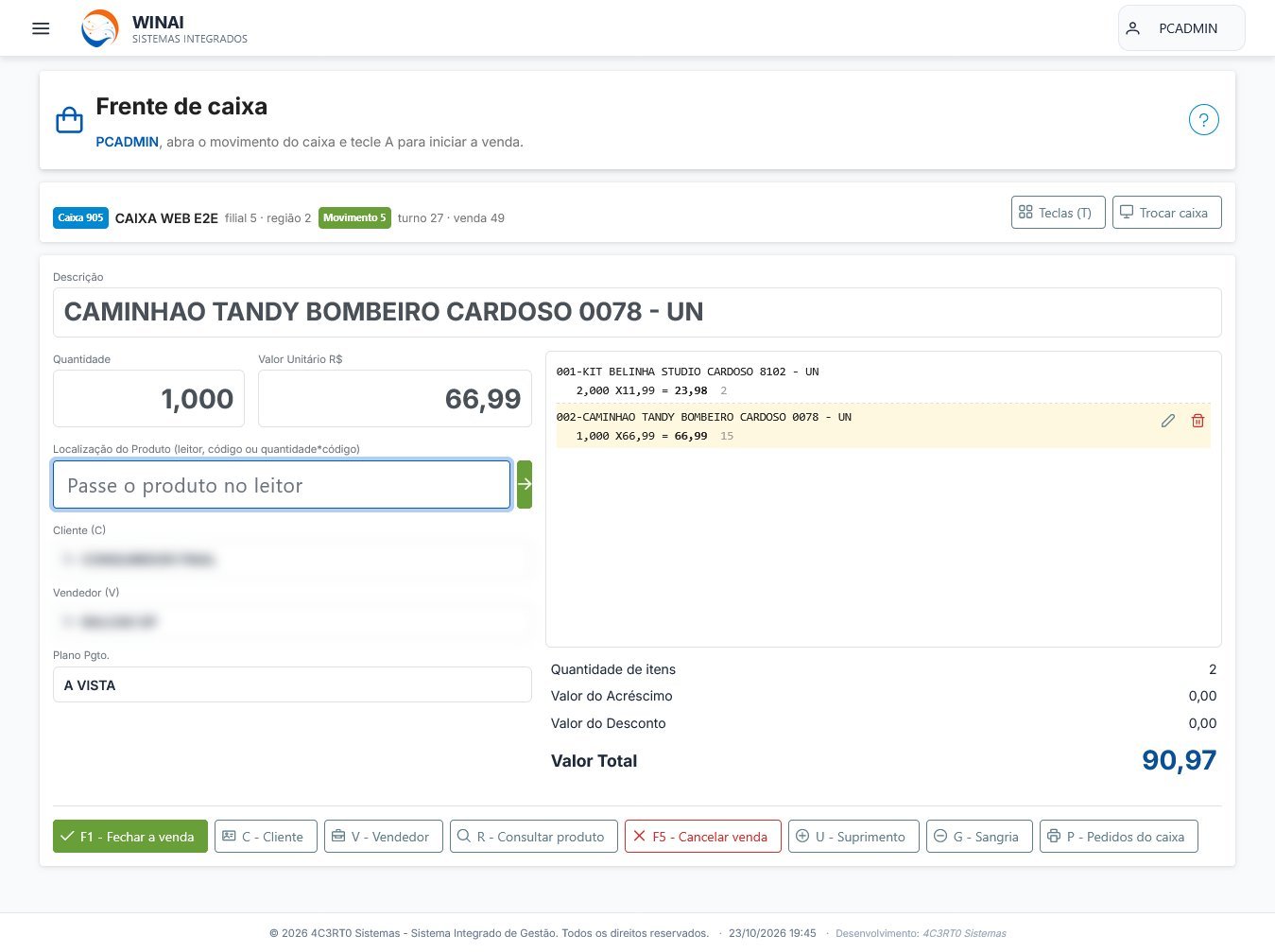Submit product code with green arrow button
The width and height of the screenshot is (1275, 952).
click(525, 485)
